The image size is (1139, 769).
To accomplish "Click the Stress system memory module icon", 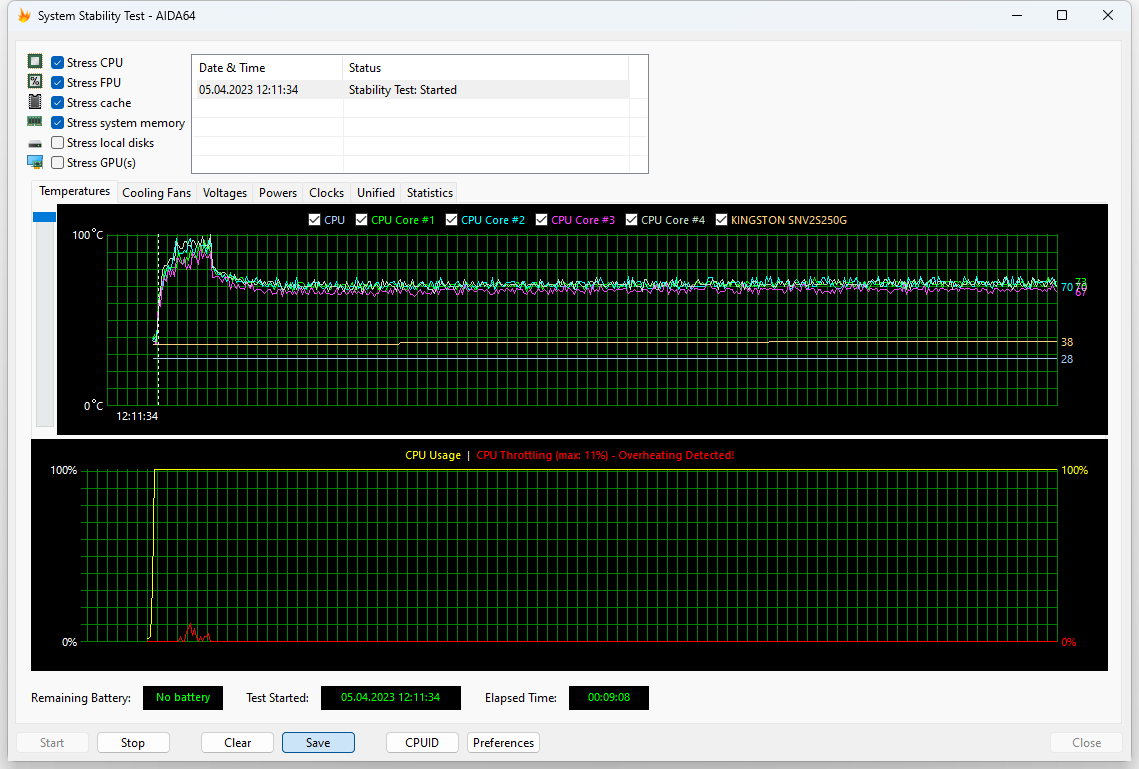I will pos(35,122).
